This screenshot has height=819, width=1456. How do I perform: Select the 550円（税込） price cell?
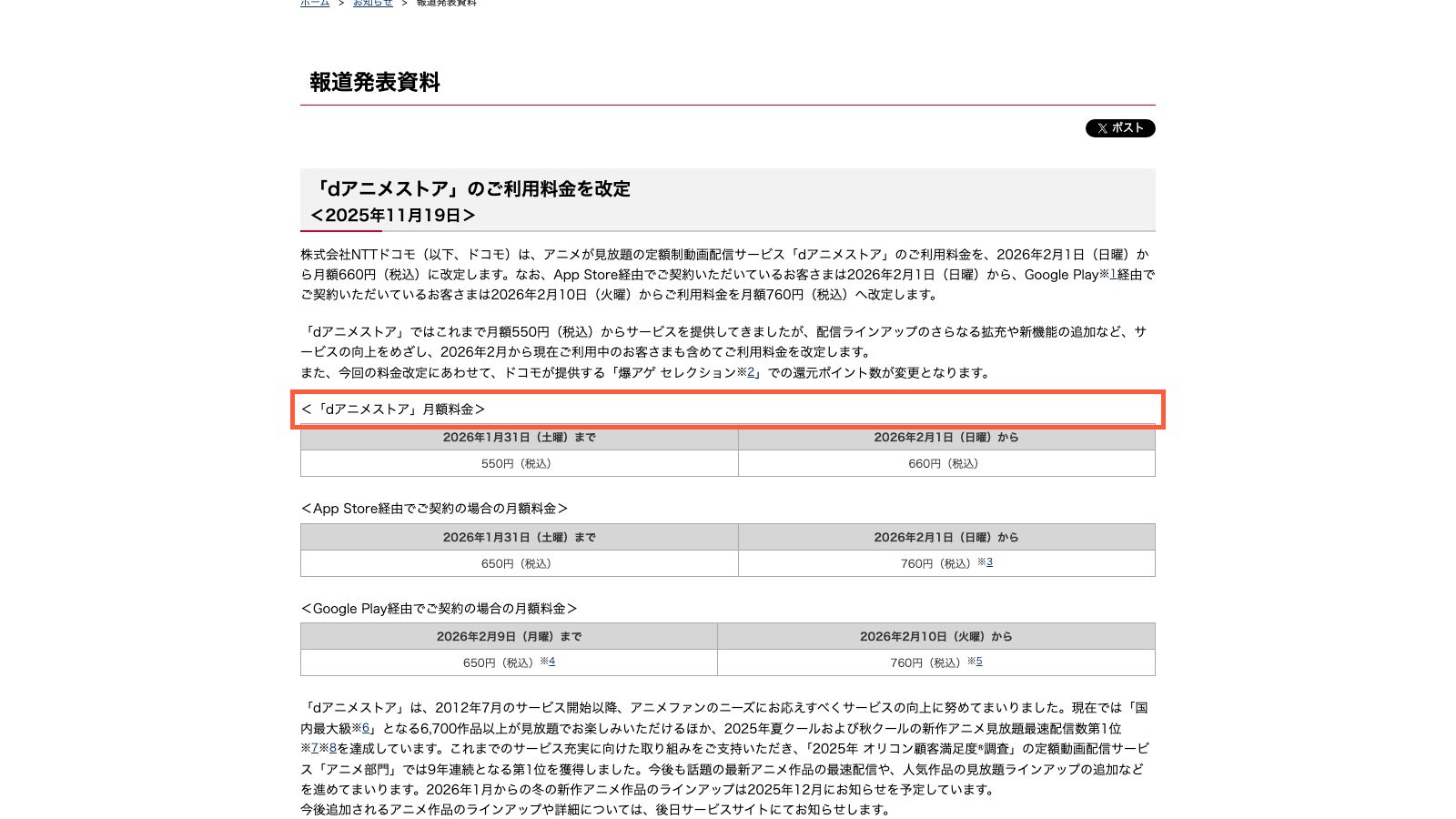(520, 463)
